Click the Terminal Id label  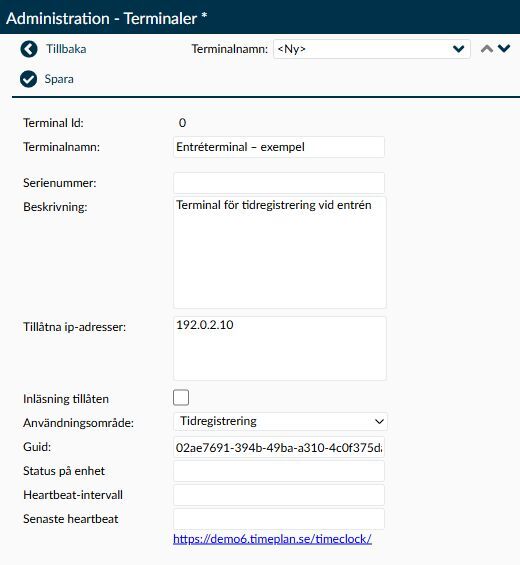[53, 123]
